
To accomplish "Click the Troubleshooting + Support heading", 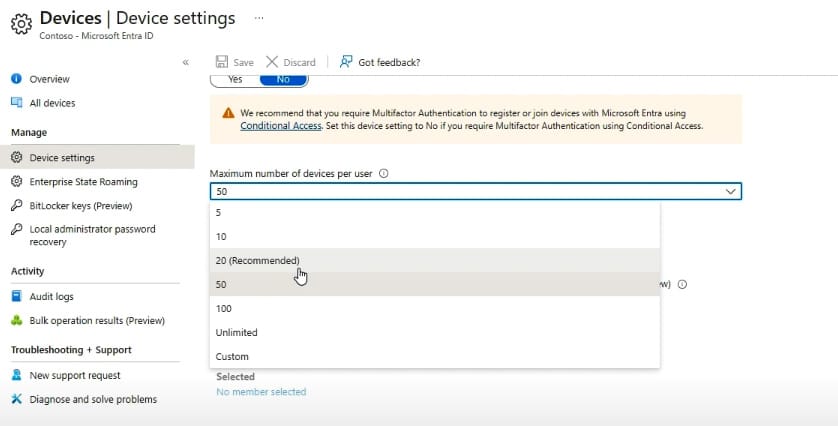I will tap(71, 350).
